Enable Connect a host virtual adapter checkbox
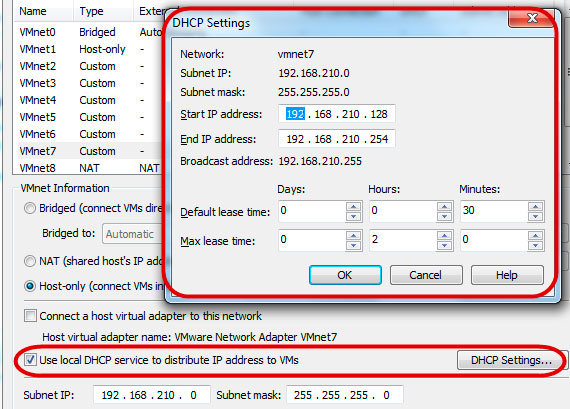The width and height of the screenshot is (570, 409). 31,316
